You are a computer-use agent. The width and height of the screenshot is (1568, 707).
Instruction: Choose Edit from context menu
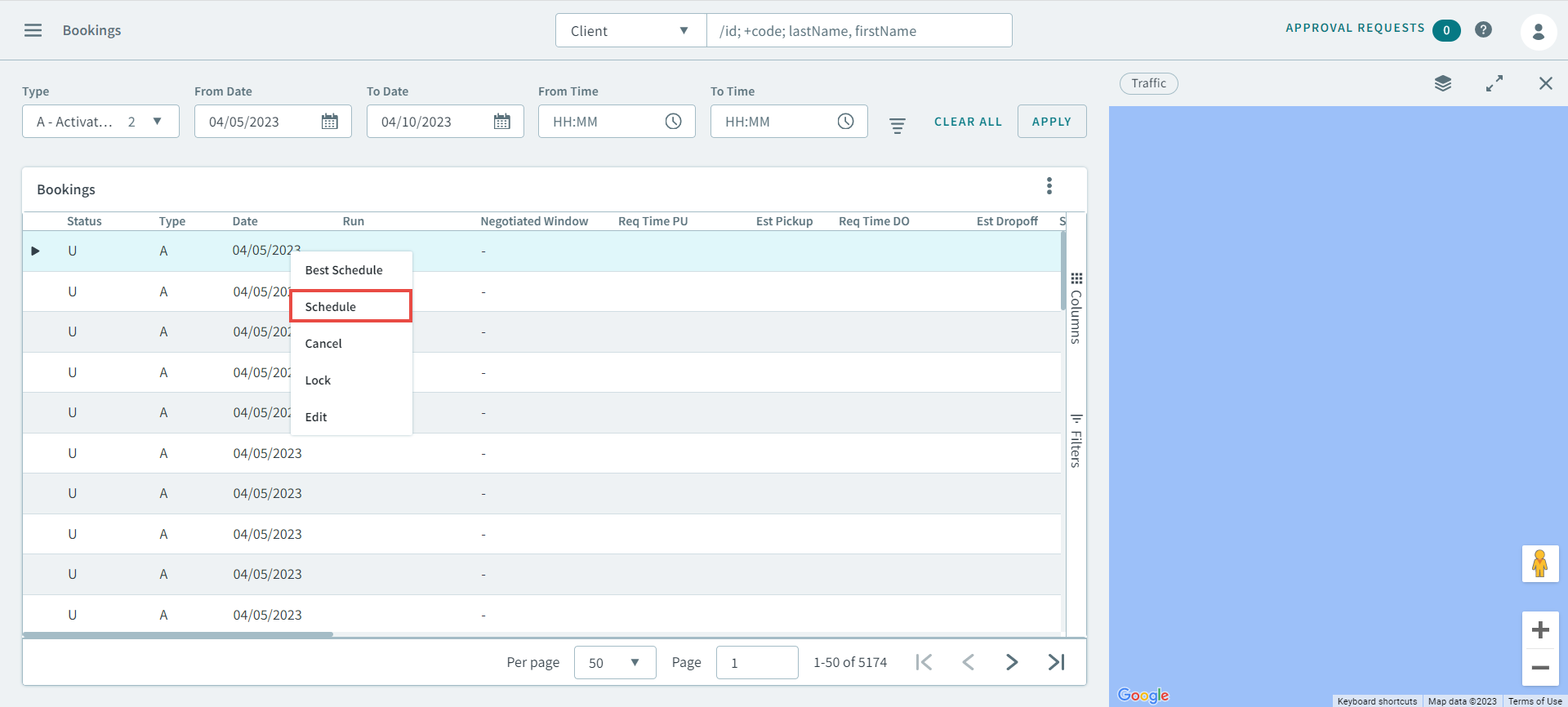[x=351, y=417]
